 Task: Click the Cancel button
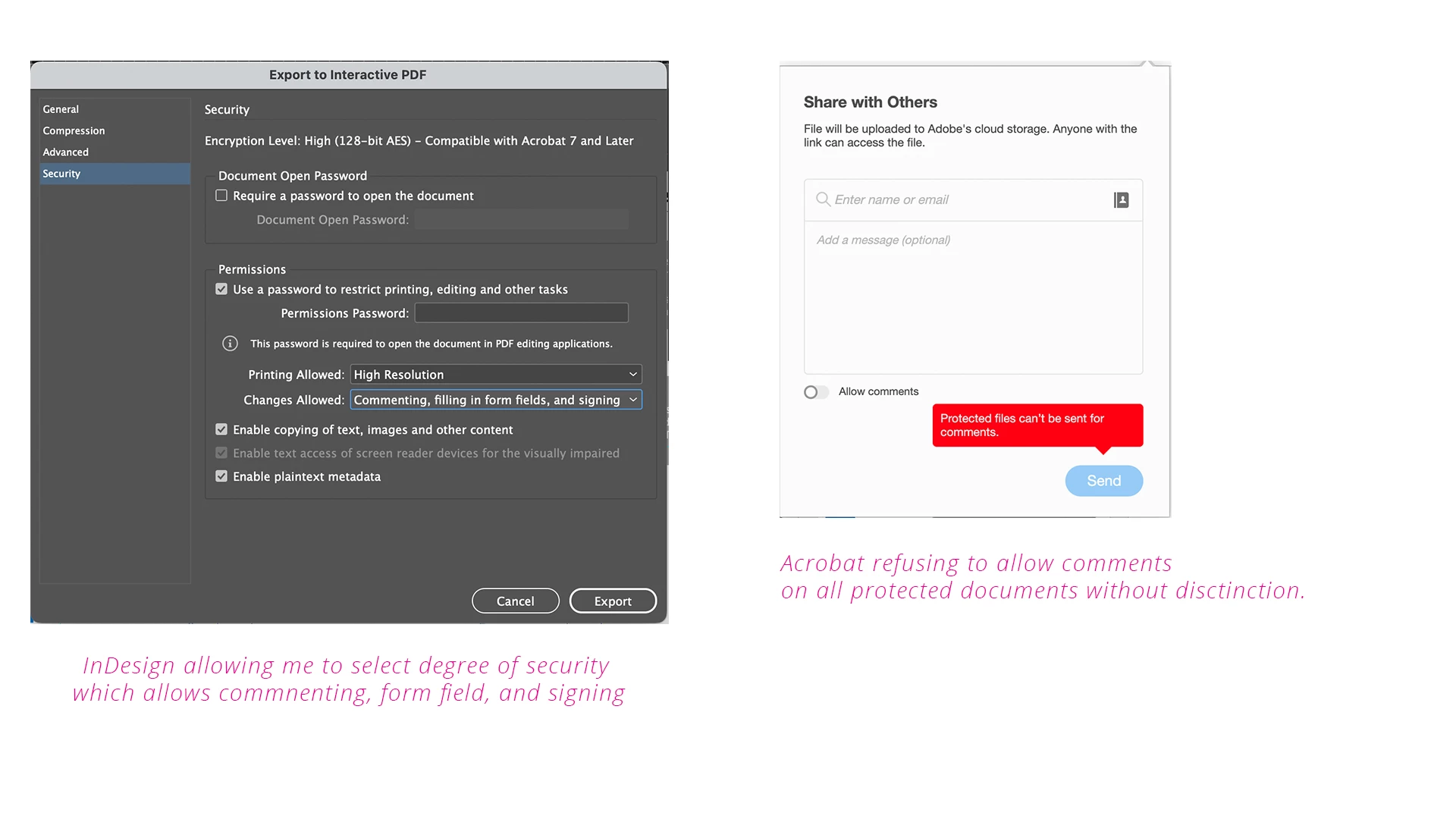pyautogui.click(x=515, y=601)
